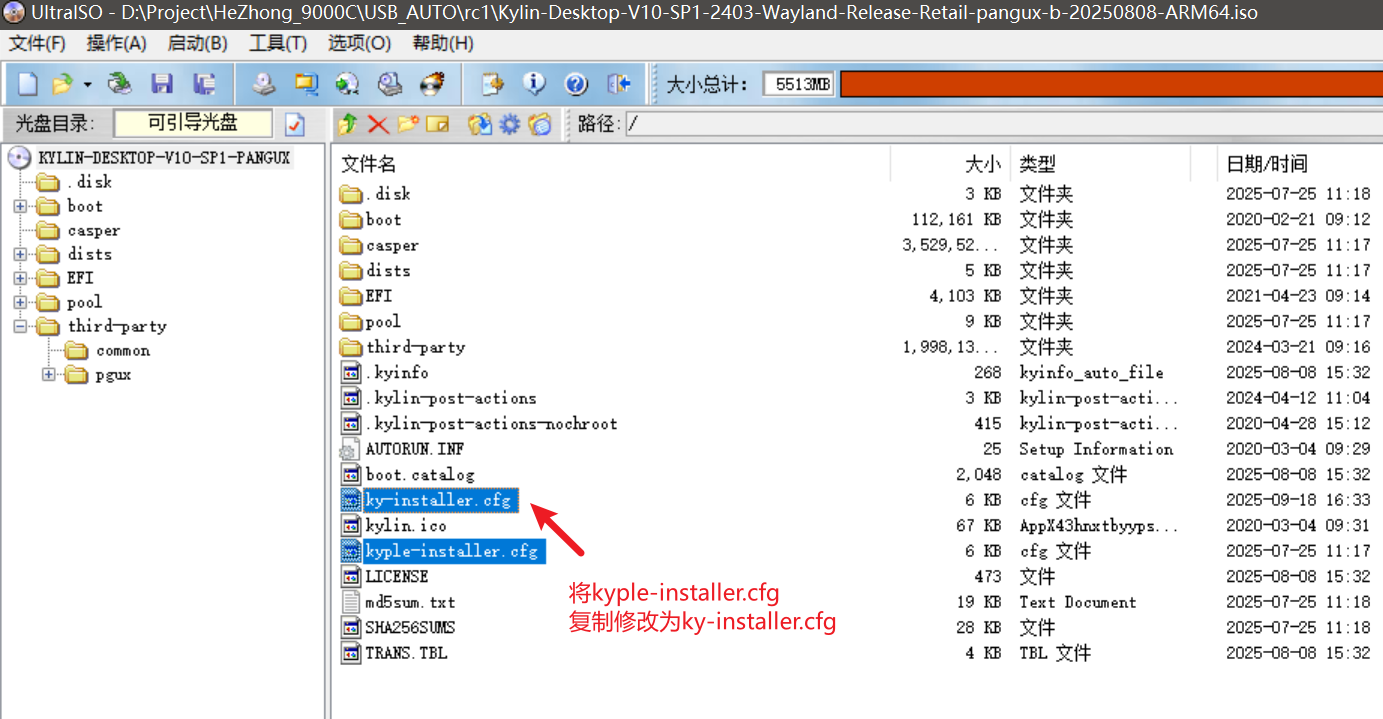Click the Make CD/DVD image drive icon

pos(263,84)
